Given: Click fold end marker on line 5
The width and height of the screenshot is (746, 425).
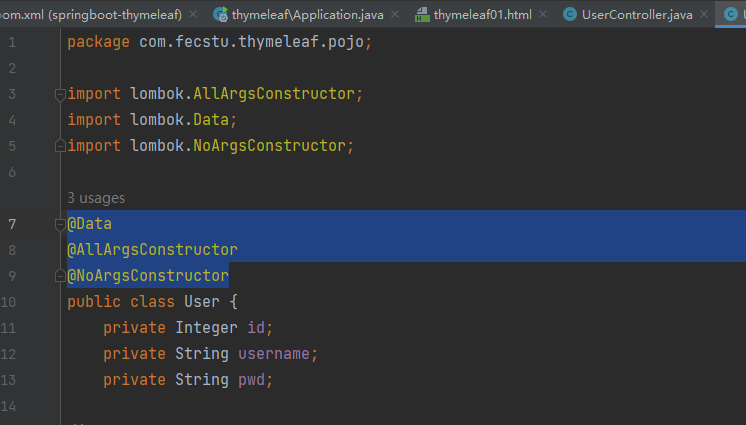Looking at the screenshot, I should coord(60,146).
